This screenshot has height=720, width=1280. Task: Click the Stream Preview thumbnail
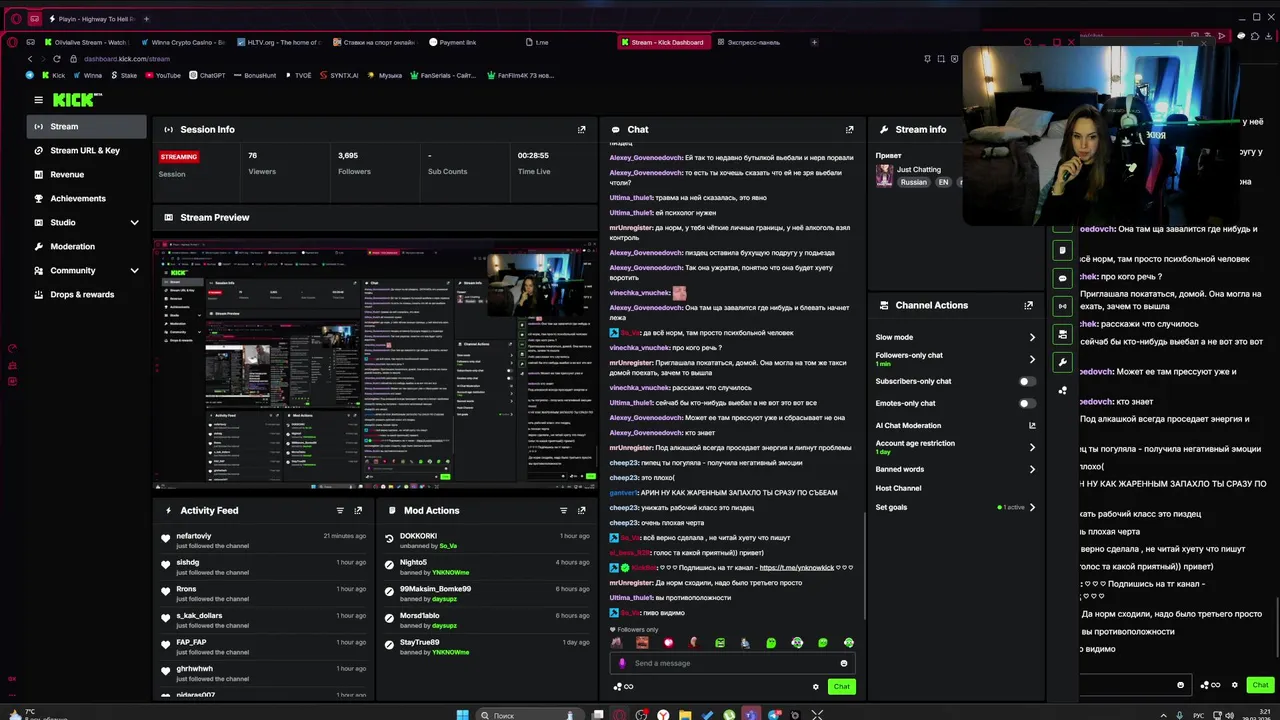point(375,363)
